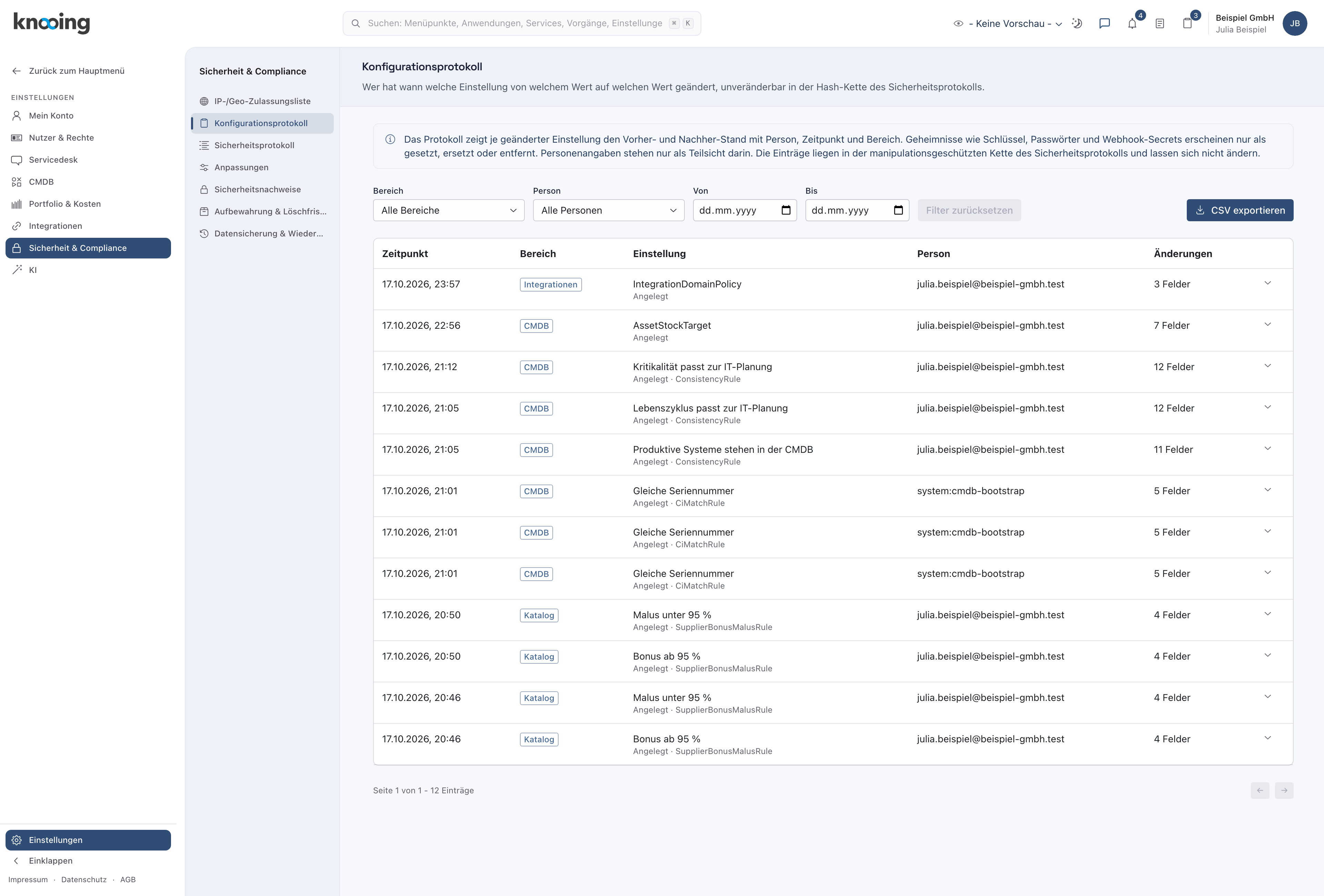The width and height of the screenshot is (1324, 896).
Task: Click the calendar icon in Von field
Action: [786, 210]
